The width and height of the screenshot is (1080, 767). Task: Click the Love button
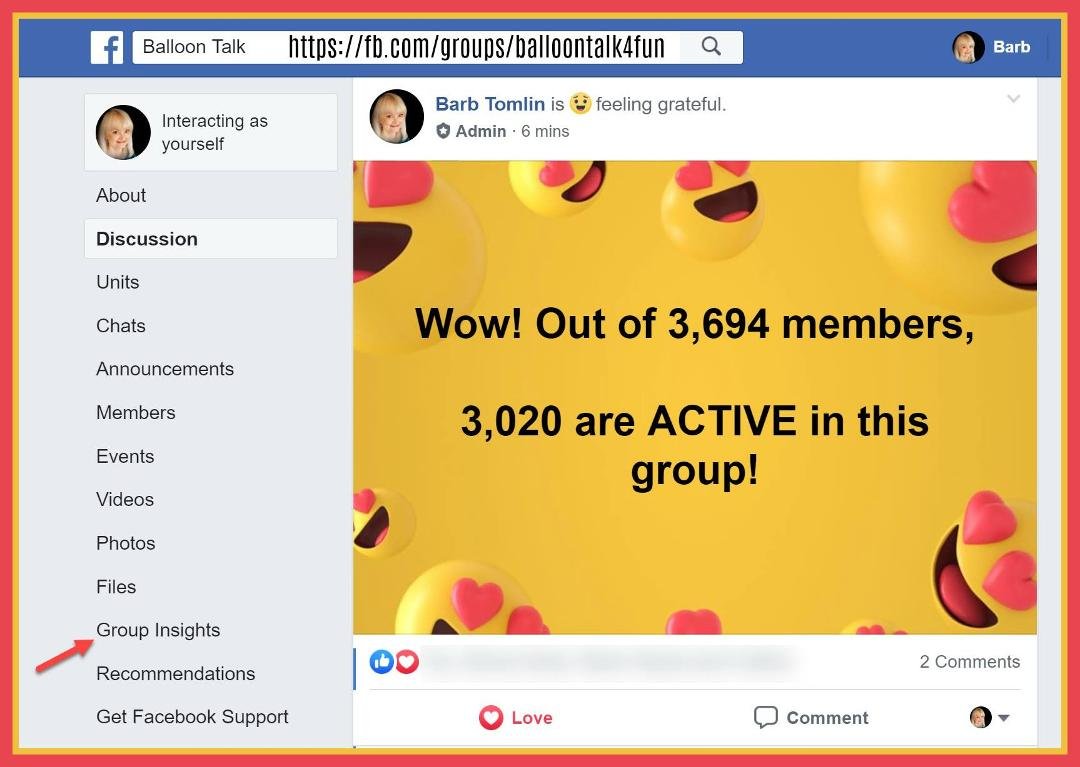pos(516,717)
